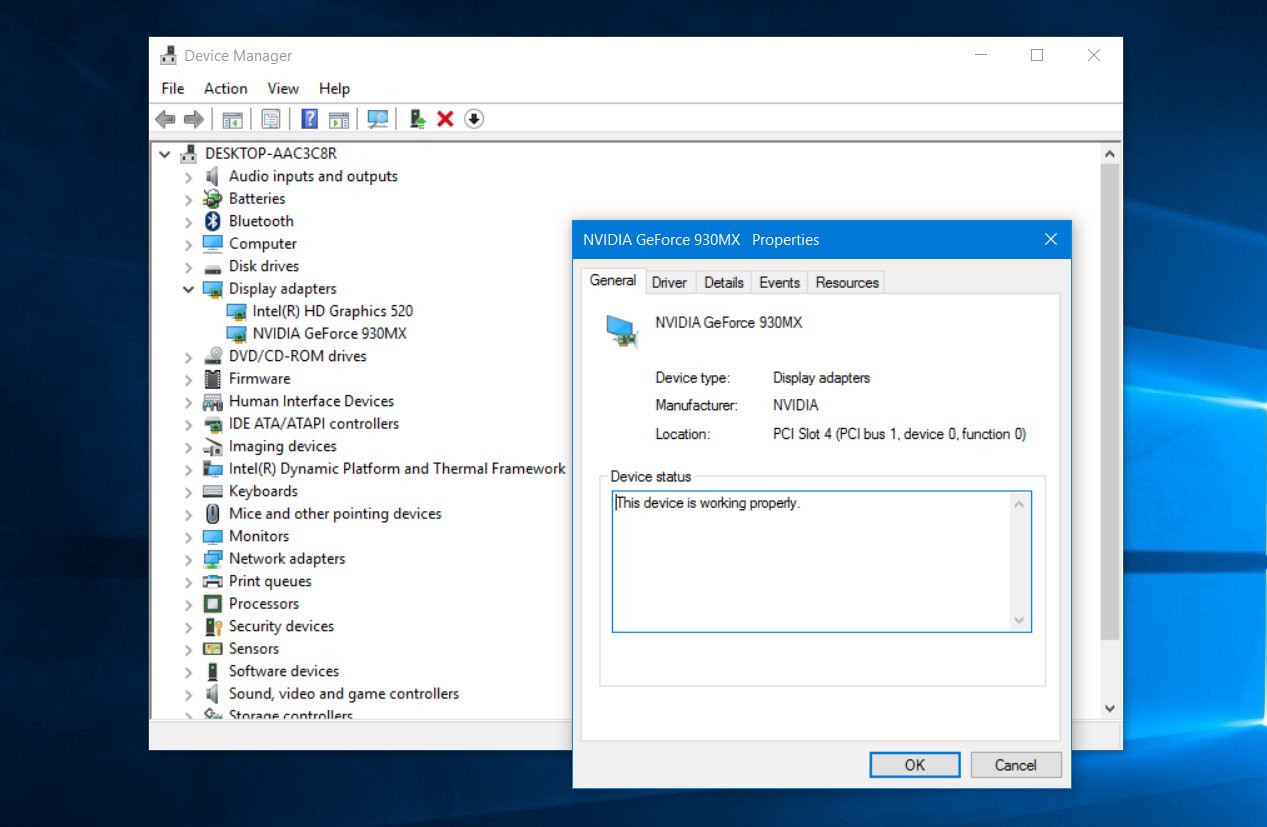
Task: Click the display adapter icon in the General tab
Action: click(622, 331)
